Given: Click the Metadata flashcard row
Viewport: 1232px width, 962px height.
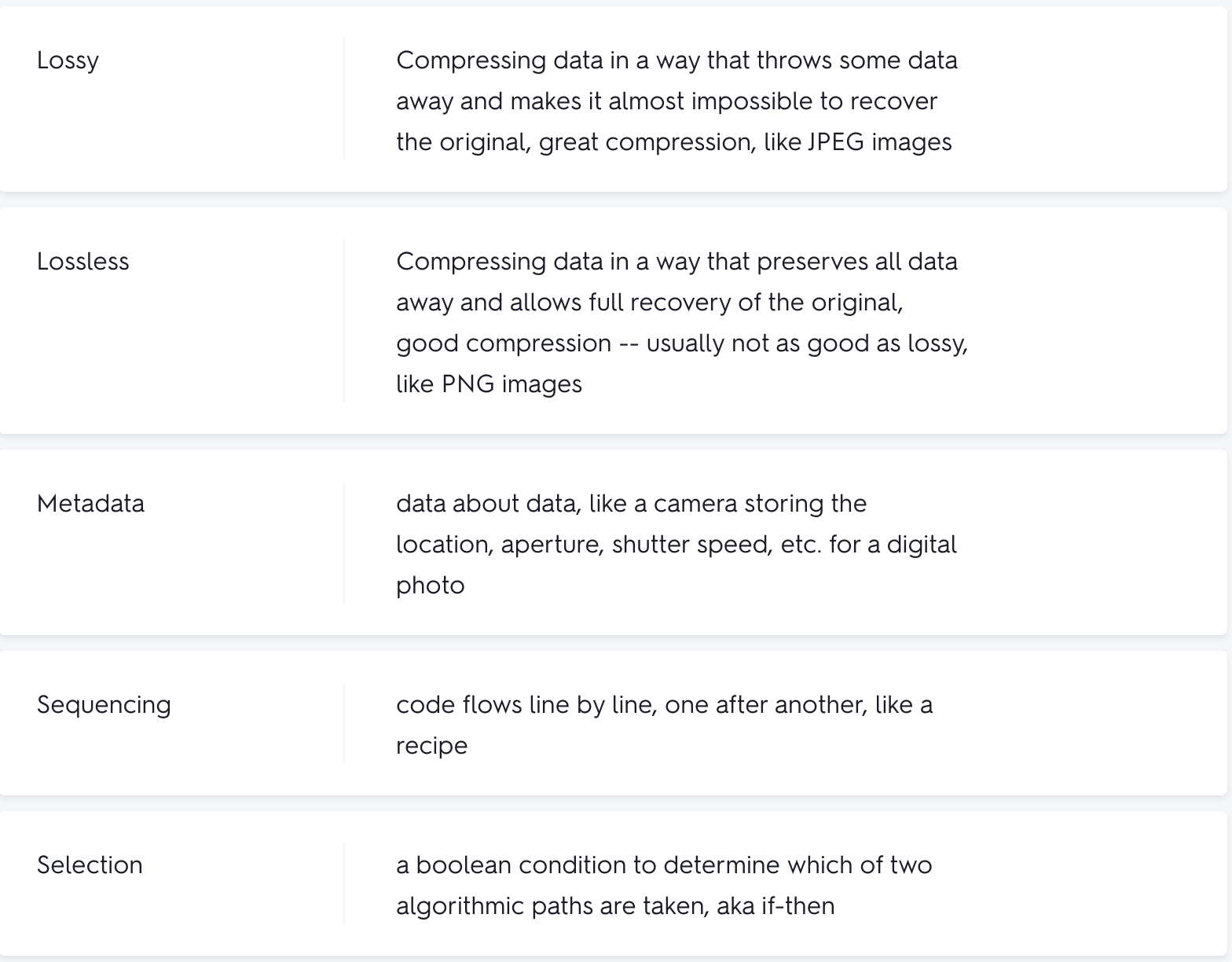Looking at the screenshot, I should [x=613, y=542].
